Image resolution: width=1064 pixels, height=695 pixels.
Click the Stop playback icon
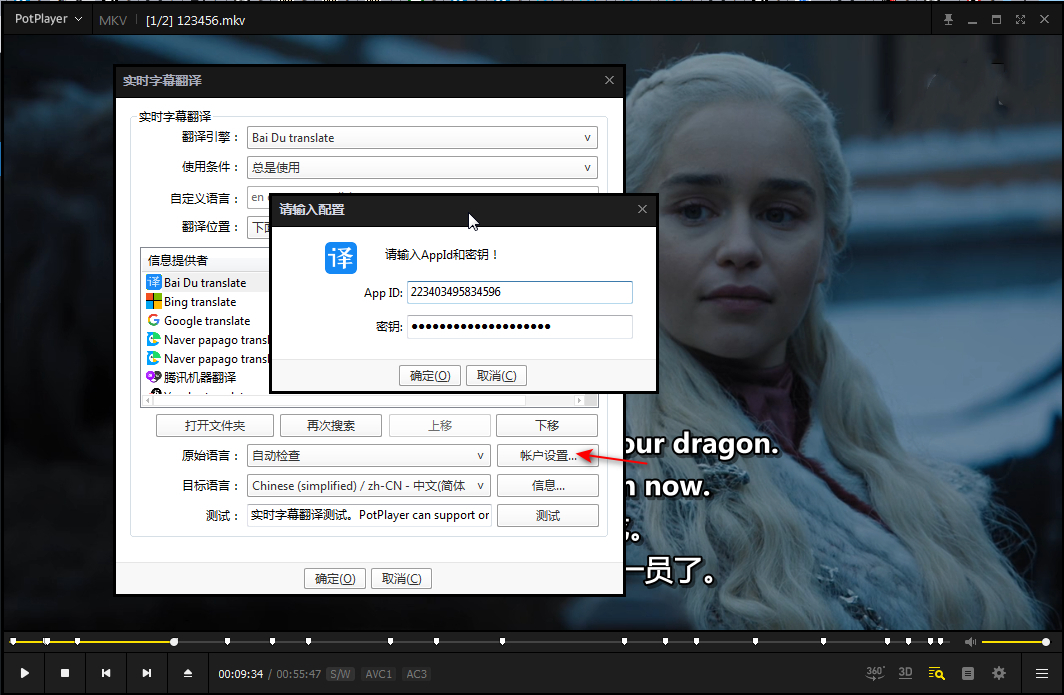point(65,674)
